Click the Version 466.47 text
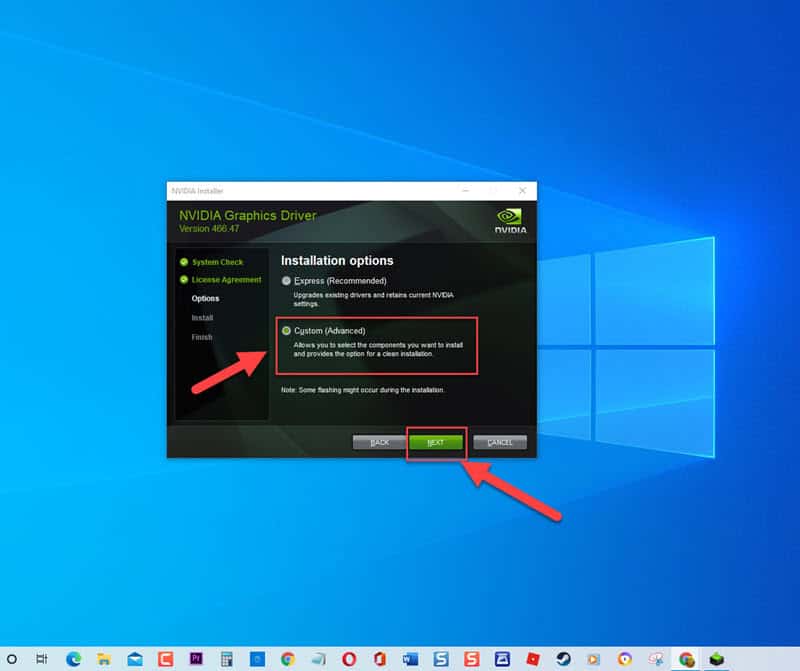 coord(209,229)
